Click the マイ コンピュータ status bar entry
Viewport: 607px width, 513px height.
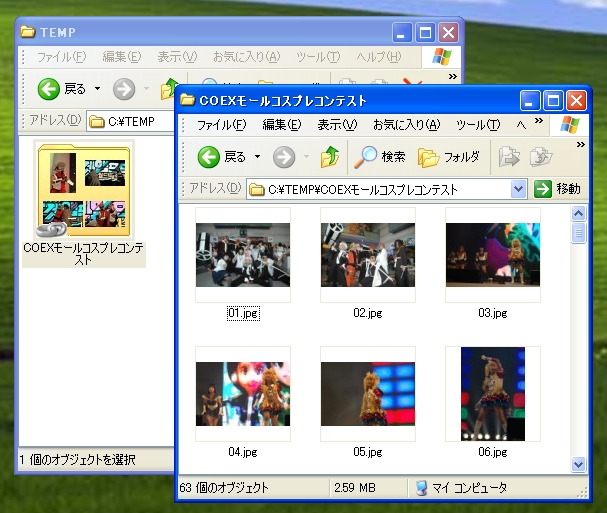click(461, 488)
